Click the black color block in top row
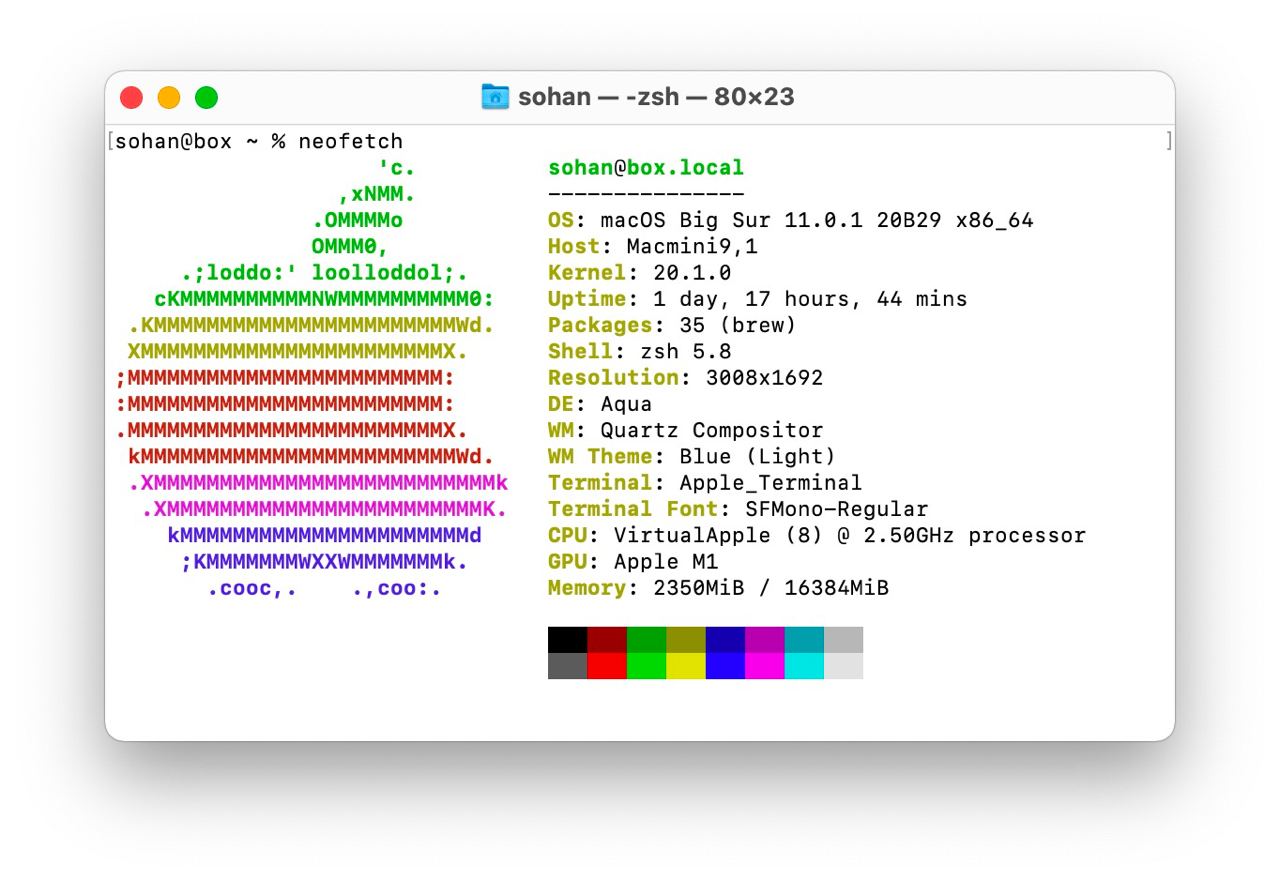This screenshot has height=880, width=1280. pyautogui.click(x=568, y=640)
